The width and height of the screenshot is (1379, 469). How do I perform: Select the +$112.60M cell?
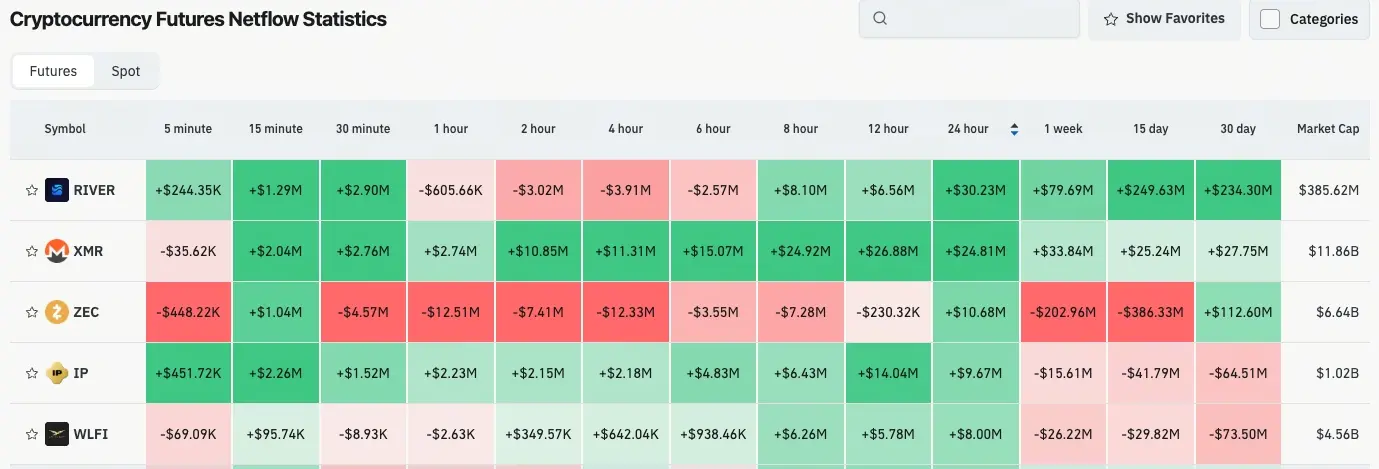(1238, 312)
